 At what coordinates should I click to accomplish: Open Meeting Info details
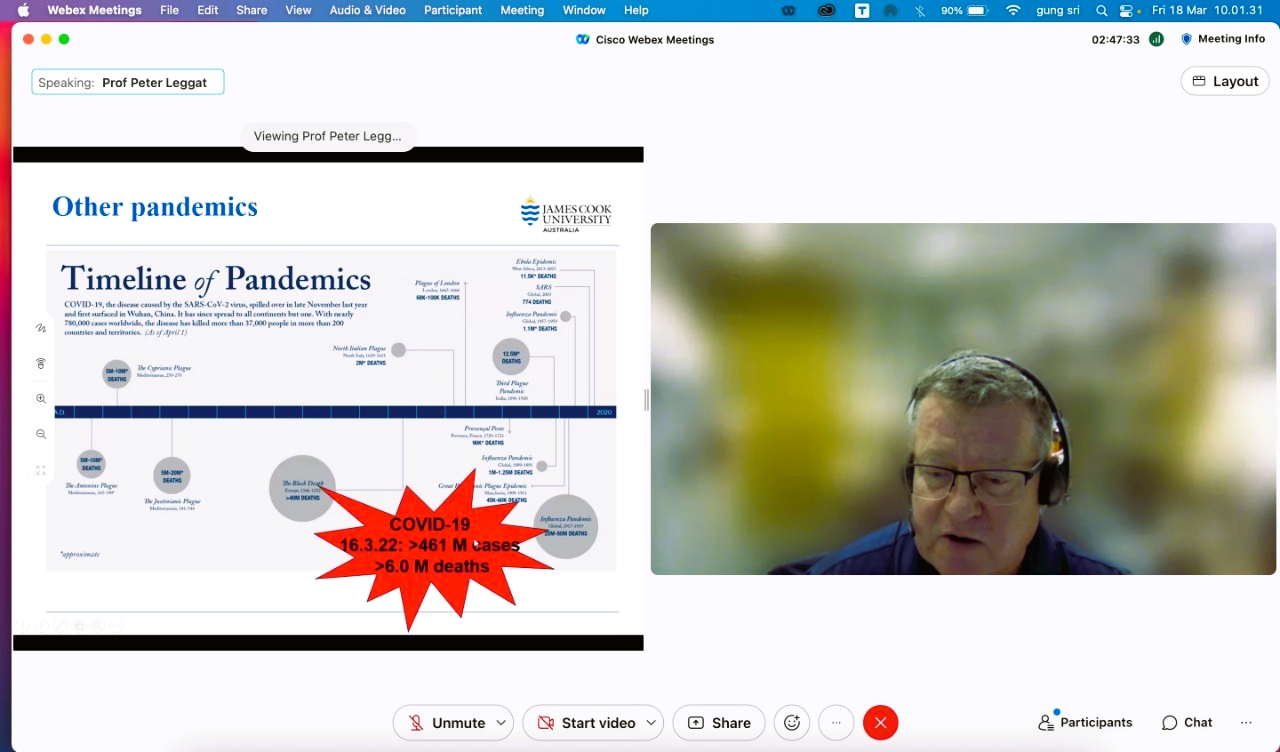(1222, 39)
